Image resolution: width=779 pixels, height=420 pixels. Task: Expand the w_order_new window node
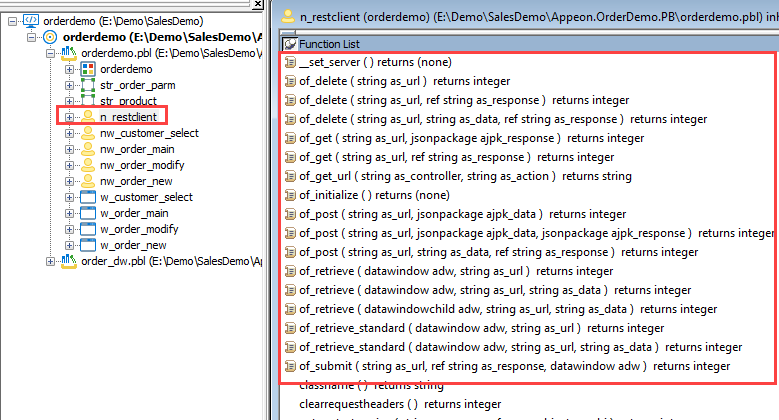(70, 245)
